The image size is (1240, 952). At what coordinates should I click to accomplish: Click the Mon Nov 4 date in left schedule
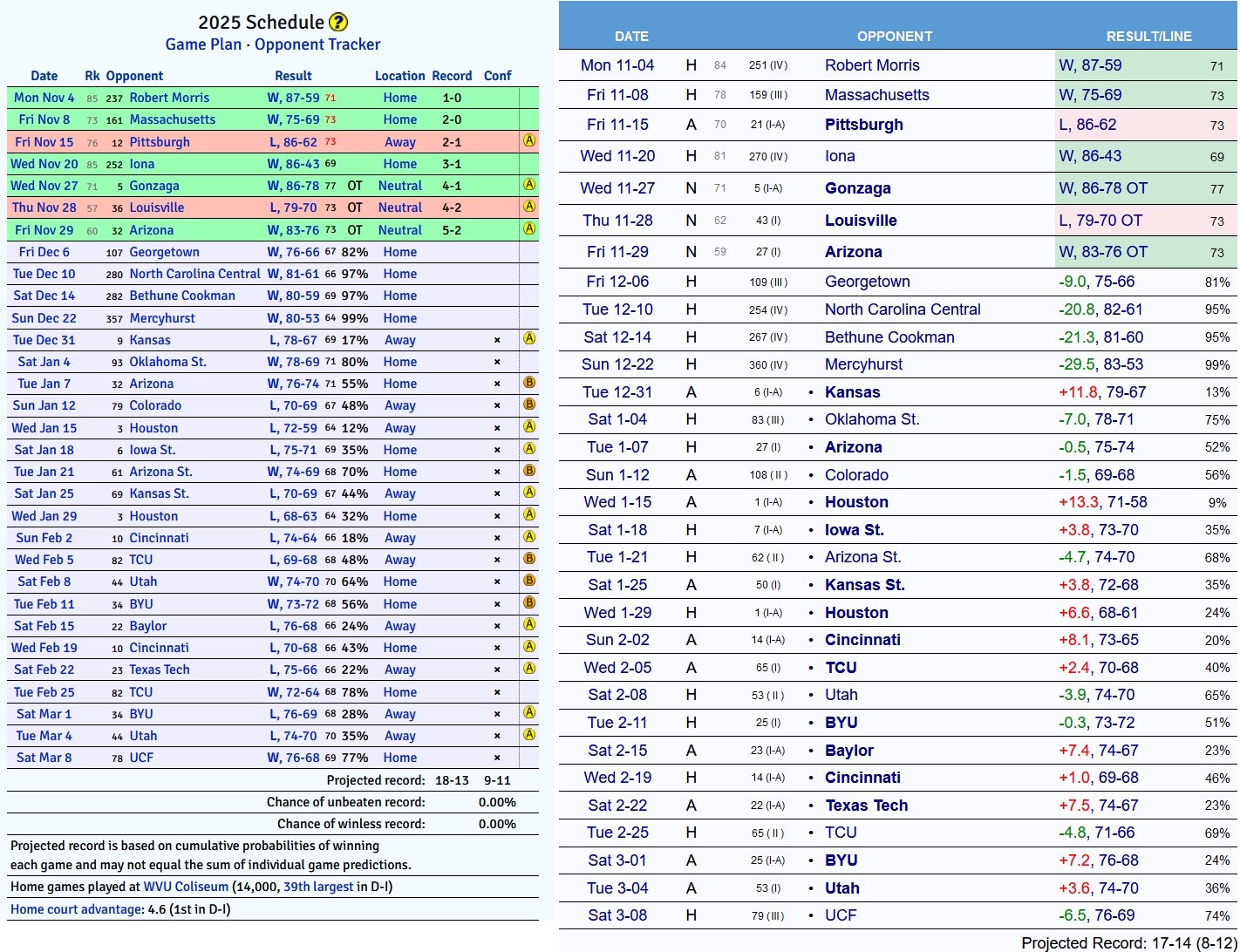[44, 98]
